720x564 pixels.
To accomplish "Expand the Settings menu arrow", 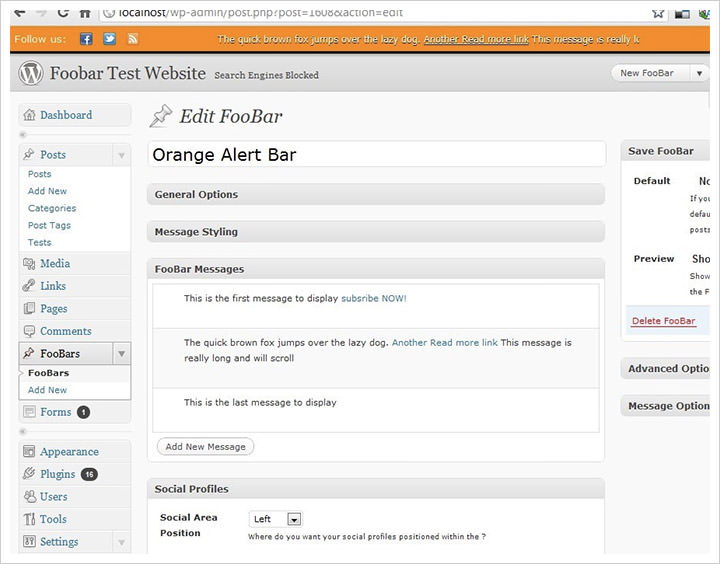I will pos(122,542).
